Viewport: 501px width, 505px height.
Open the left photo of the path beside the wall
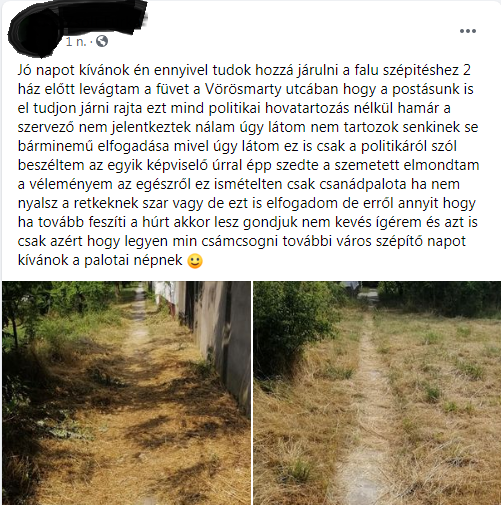coord(126,393)
